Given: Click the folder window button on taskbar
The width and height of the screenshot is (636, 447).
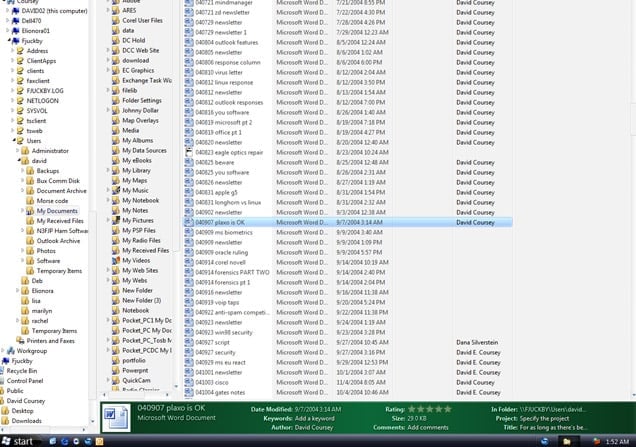Looking at the screenshot, I should tap(567, 441).
